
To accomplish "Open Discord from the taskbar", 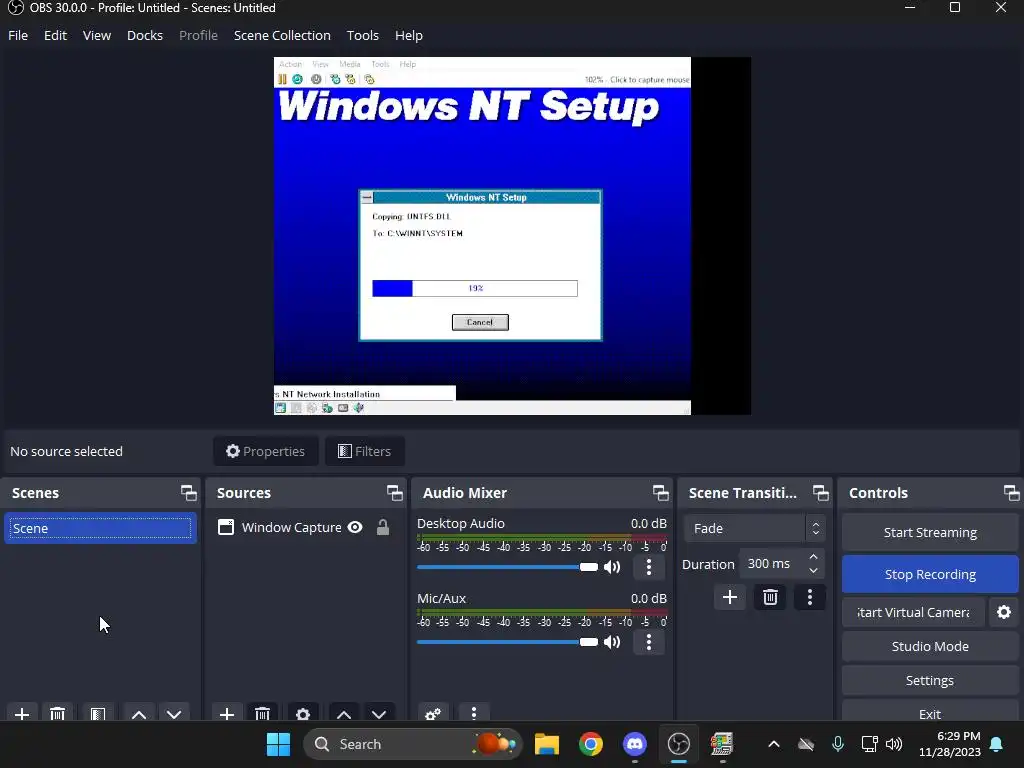I will pyautogui.click(x=635, y=744).
